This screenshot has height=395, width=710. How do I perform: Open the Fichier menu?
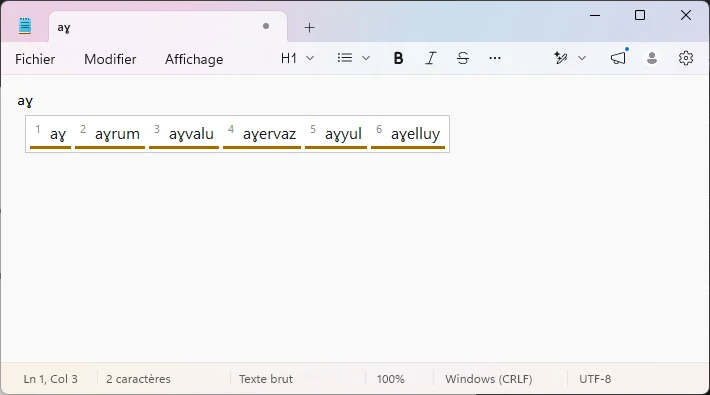pyautogui.click(x=35, y=59)
